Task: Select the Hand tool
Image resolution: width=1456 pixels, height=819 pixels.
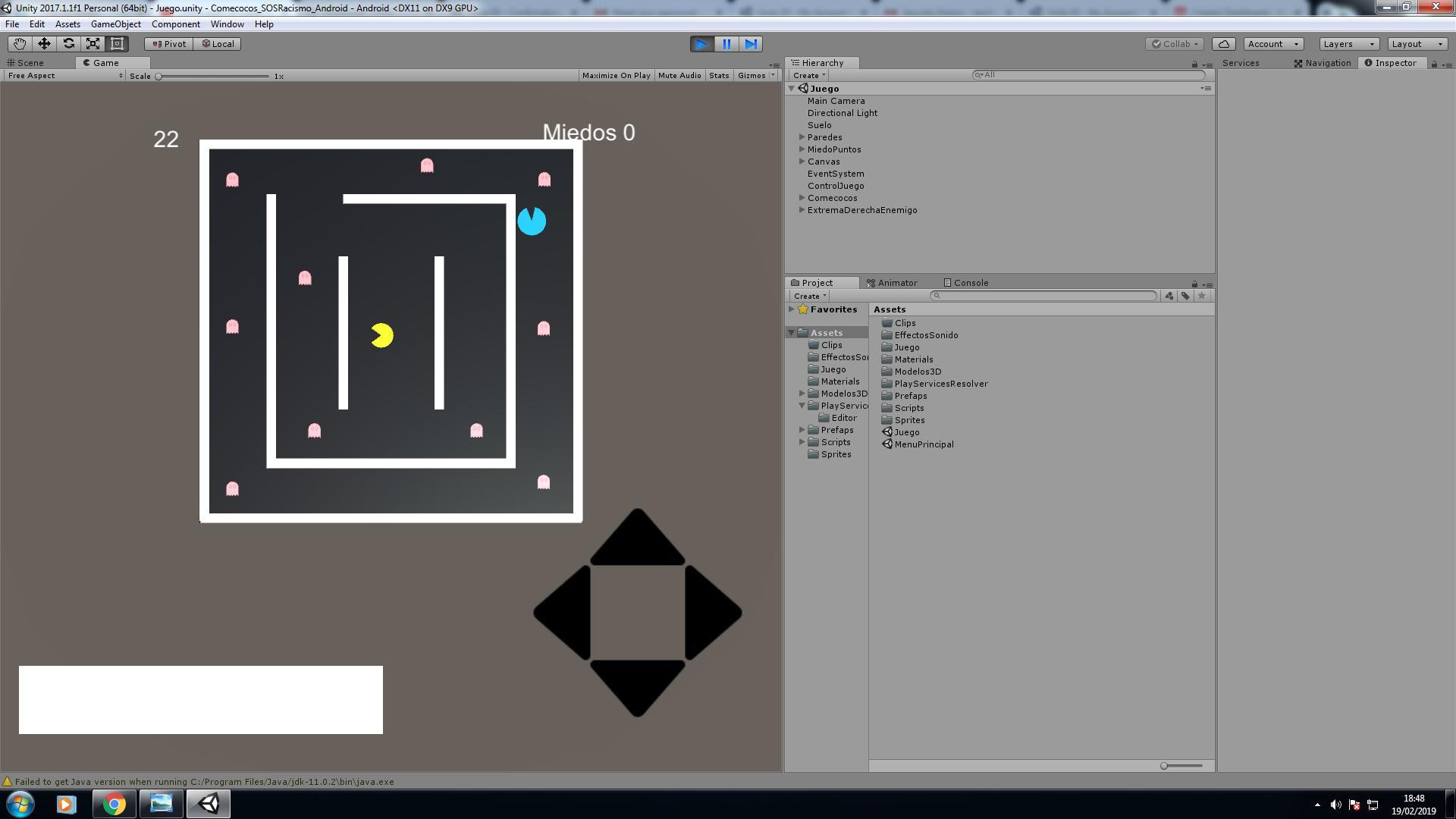Action: [x=19, y=44]
